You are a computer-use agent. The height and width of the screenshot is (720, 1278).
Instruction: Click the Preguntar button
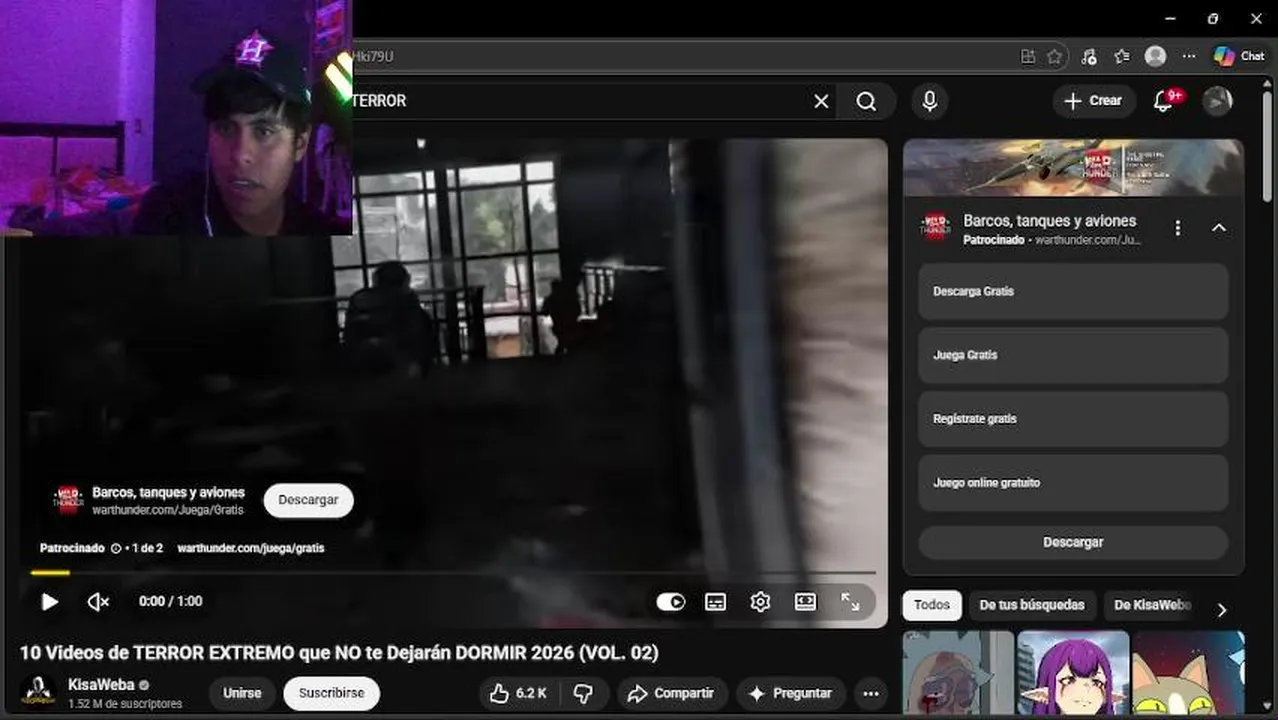coord(791,693)
